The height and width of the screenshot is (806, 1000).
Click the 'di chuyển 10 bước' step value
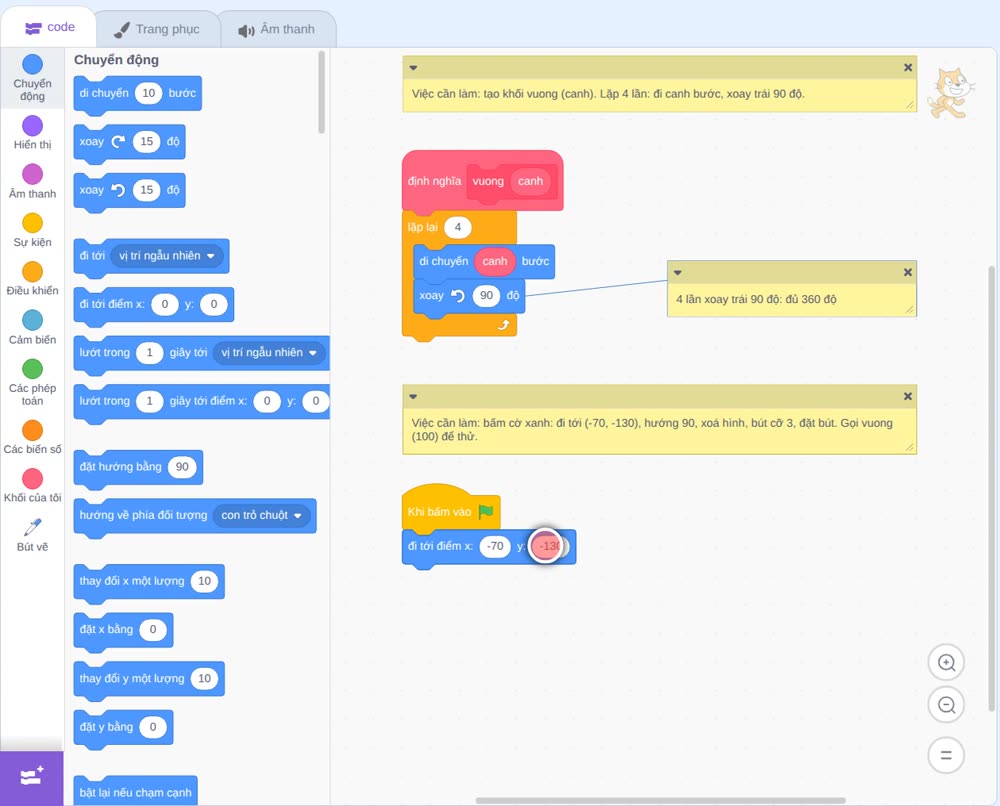click(149, 93)
